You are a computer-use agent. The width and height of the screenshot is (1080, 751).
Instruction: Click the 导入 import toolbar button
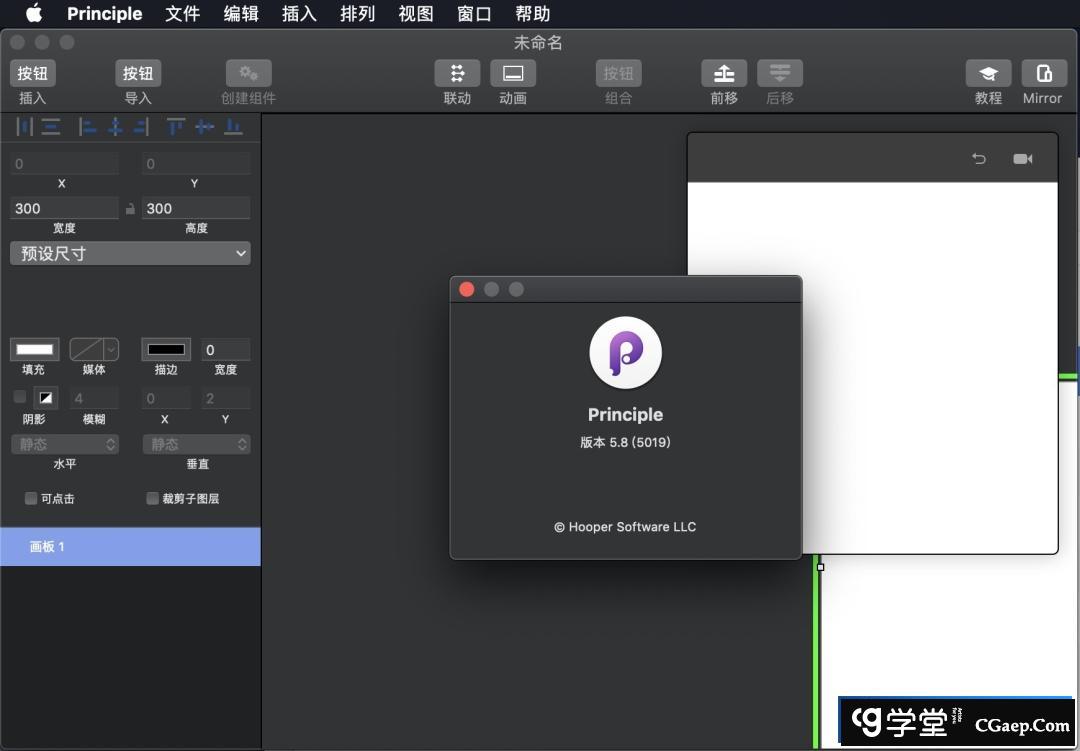click(138, 73)
